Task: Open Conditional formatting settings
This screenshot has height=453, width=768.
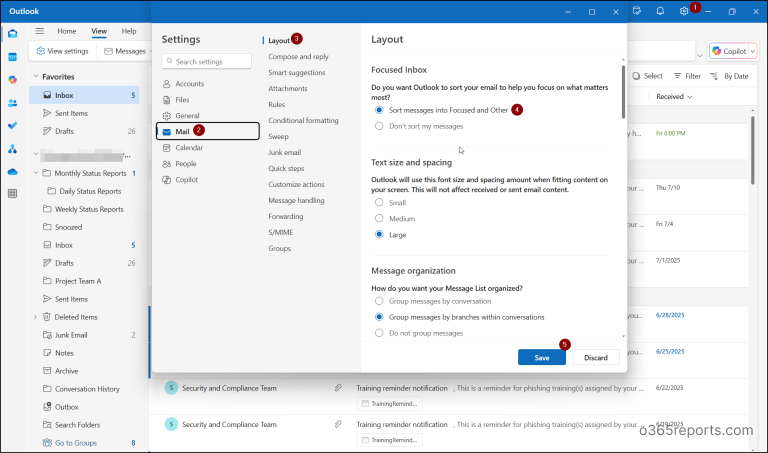Action: (303, 120)
